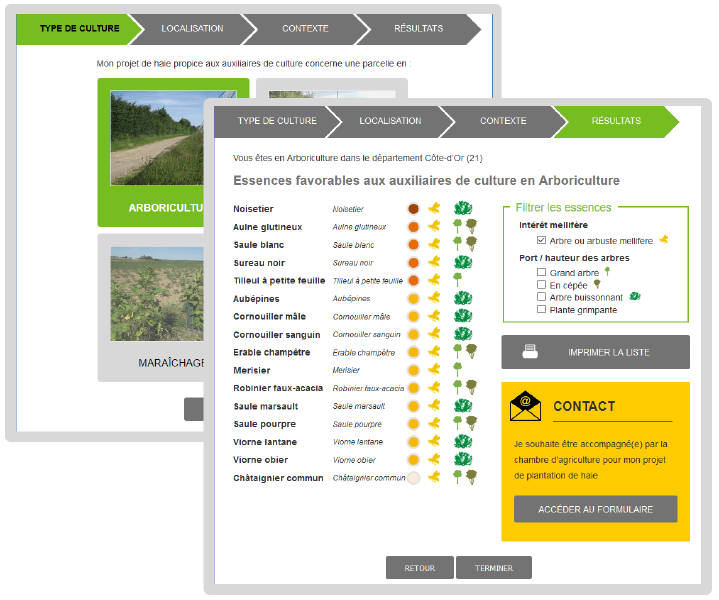Image resolution: width=719 pixels, height=600 pixels.
Task: Select the Maraîchage culture thumbnail
Action: pos(157,294)
